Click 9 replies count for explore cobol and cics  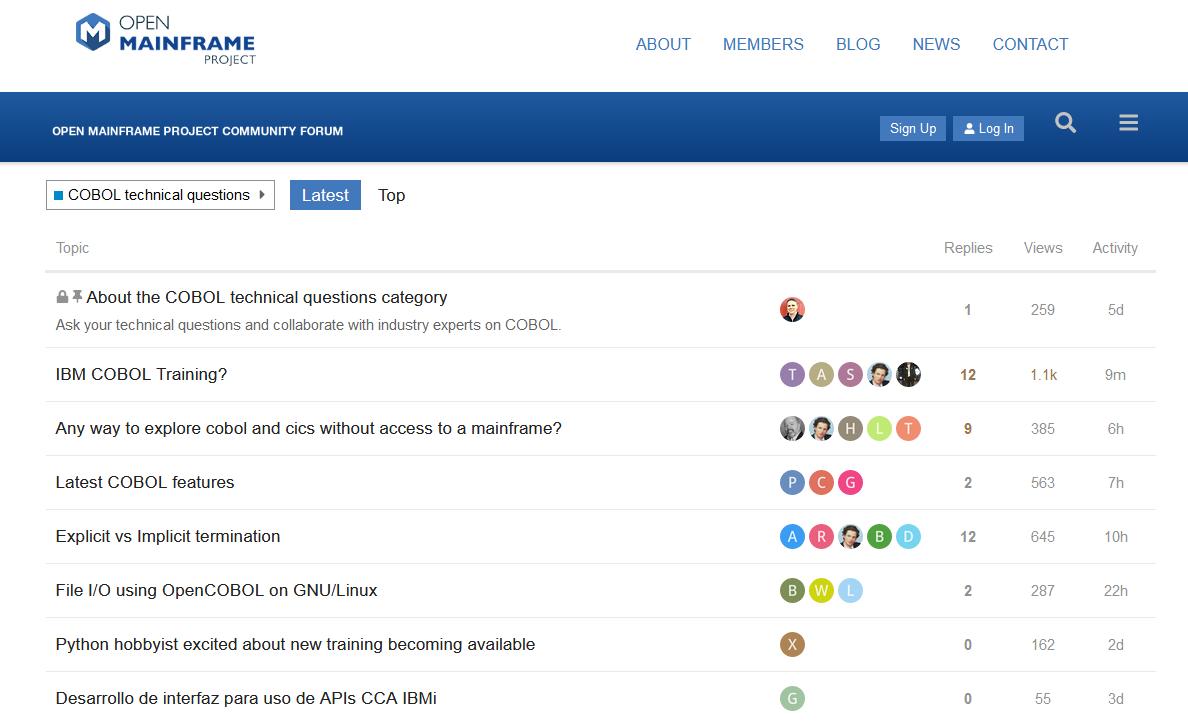tap(968, 429)
